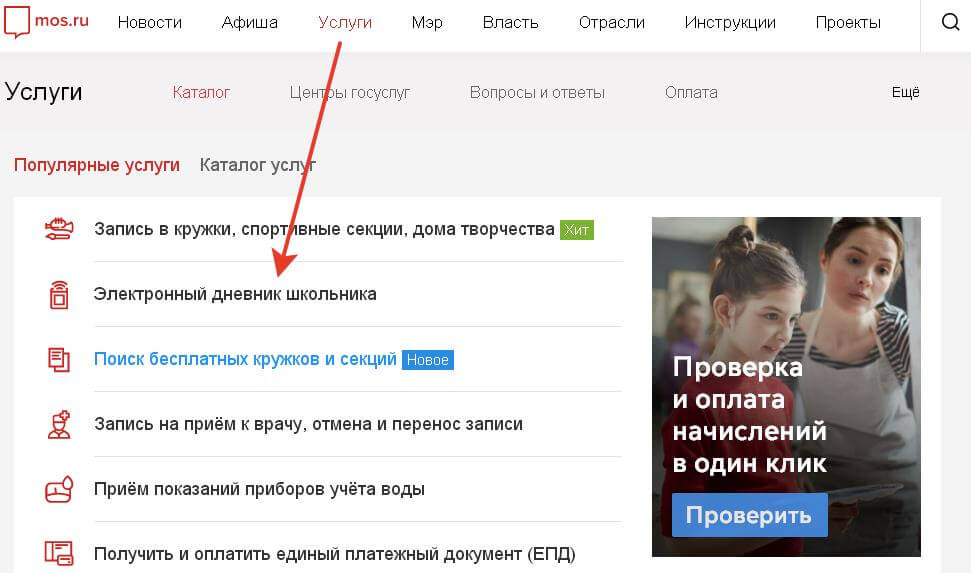Image resolution: width=971 pixels, height=573 pixels.
Task: Click the clubs and sections palette icon
Action: tap(59, 229)
